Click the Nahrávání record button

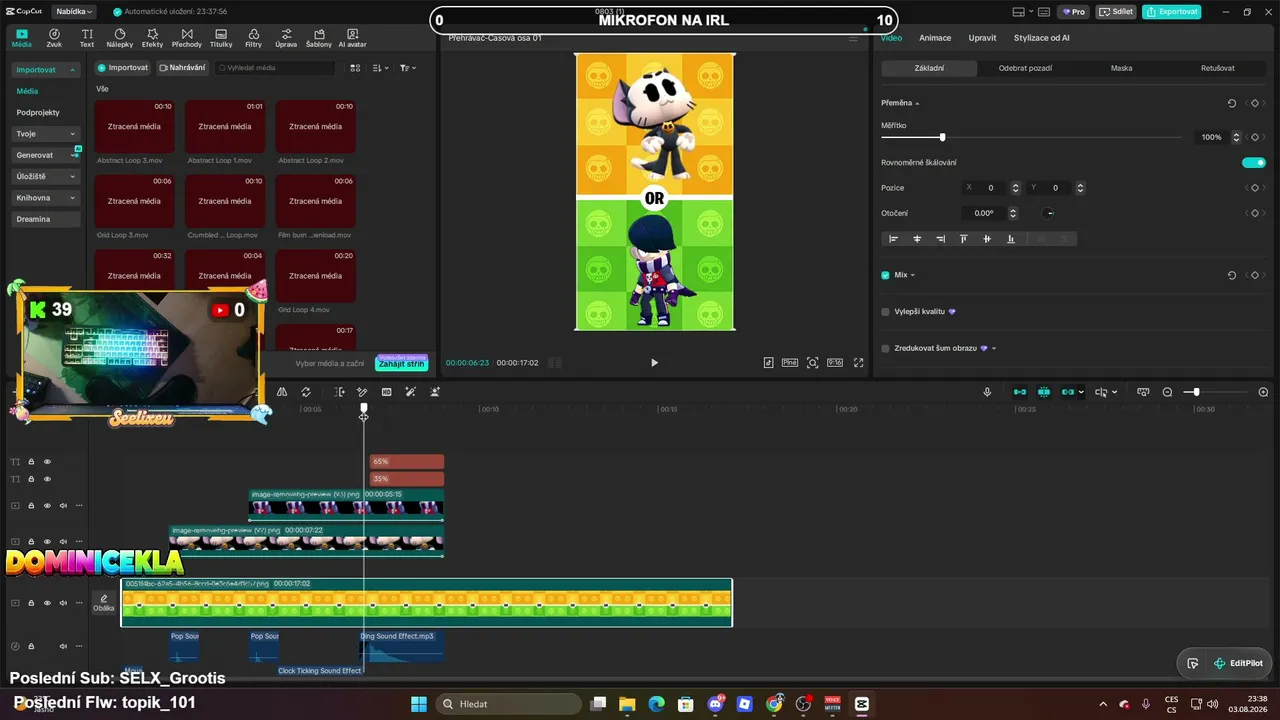tap(182, 68)
